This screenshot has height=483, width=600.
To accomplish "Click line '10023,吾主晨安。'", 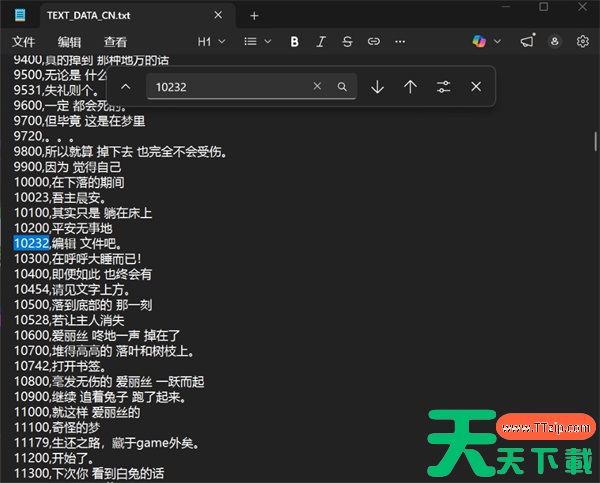I will (x=60, y=197).
